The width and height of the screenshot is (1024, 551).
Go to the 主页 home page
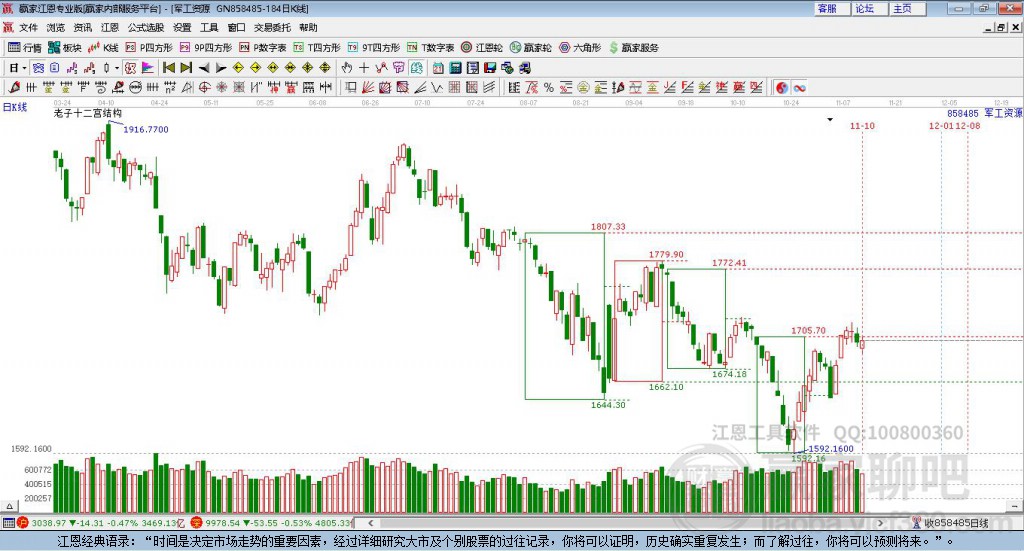906,8
